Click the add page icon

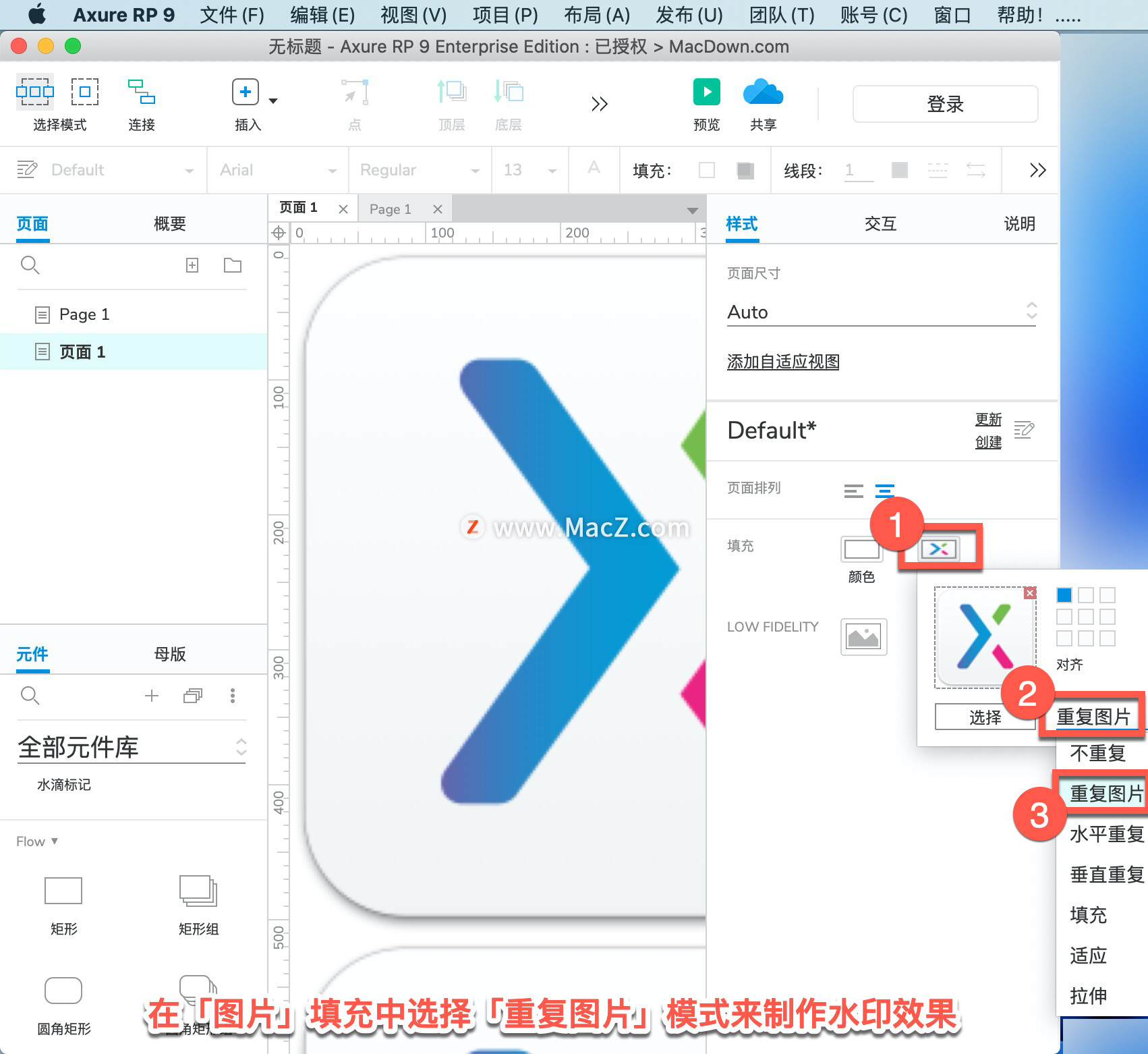(x=192, y=265)
